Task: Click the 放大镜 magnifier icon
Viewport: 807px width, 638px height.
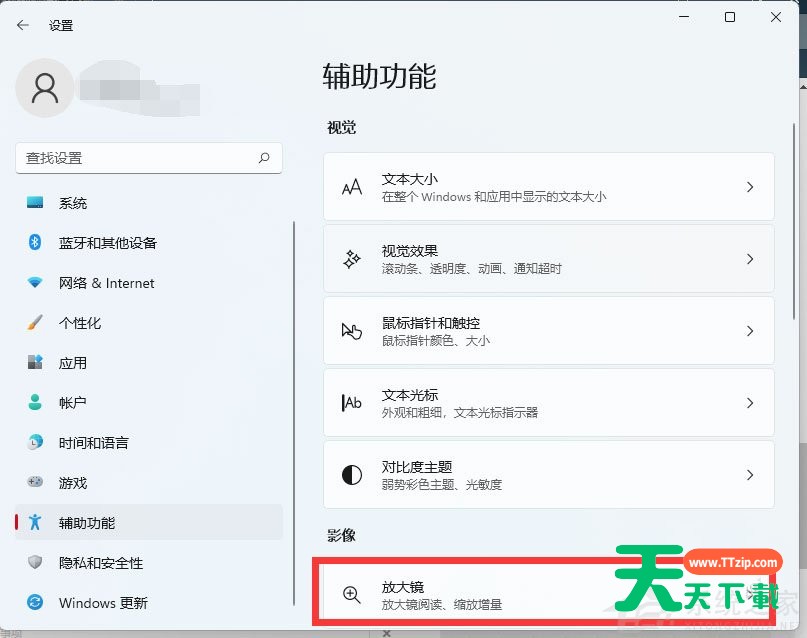Action: (x=352, y=595)
